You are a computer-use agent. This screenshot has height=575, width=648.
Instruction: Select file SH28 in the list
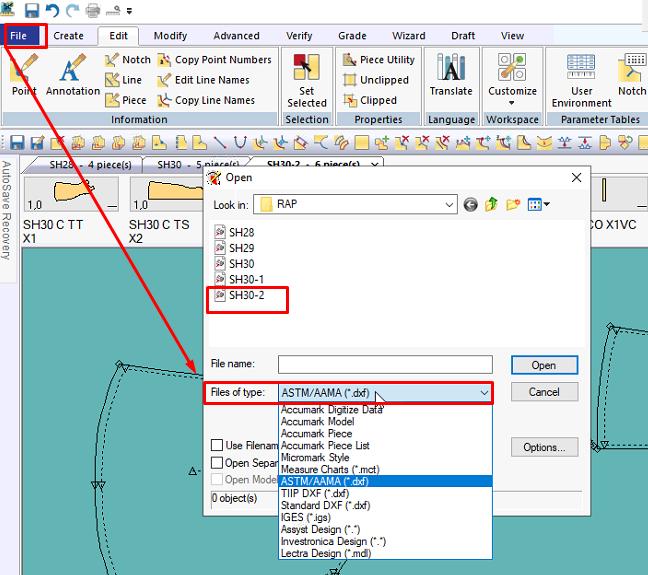[234, 232]
